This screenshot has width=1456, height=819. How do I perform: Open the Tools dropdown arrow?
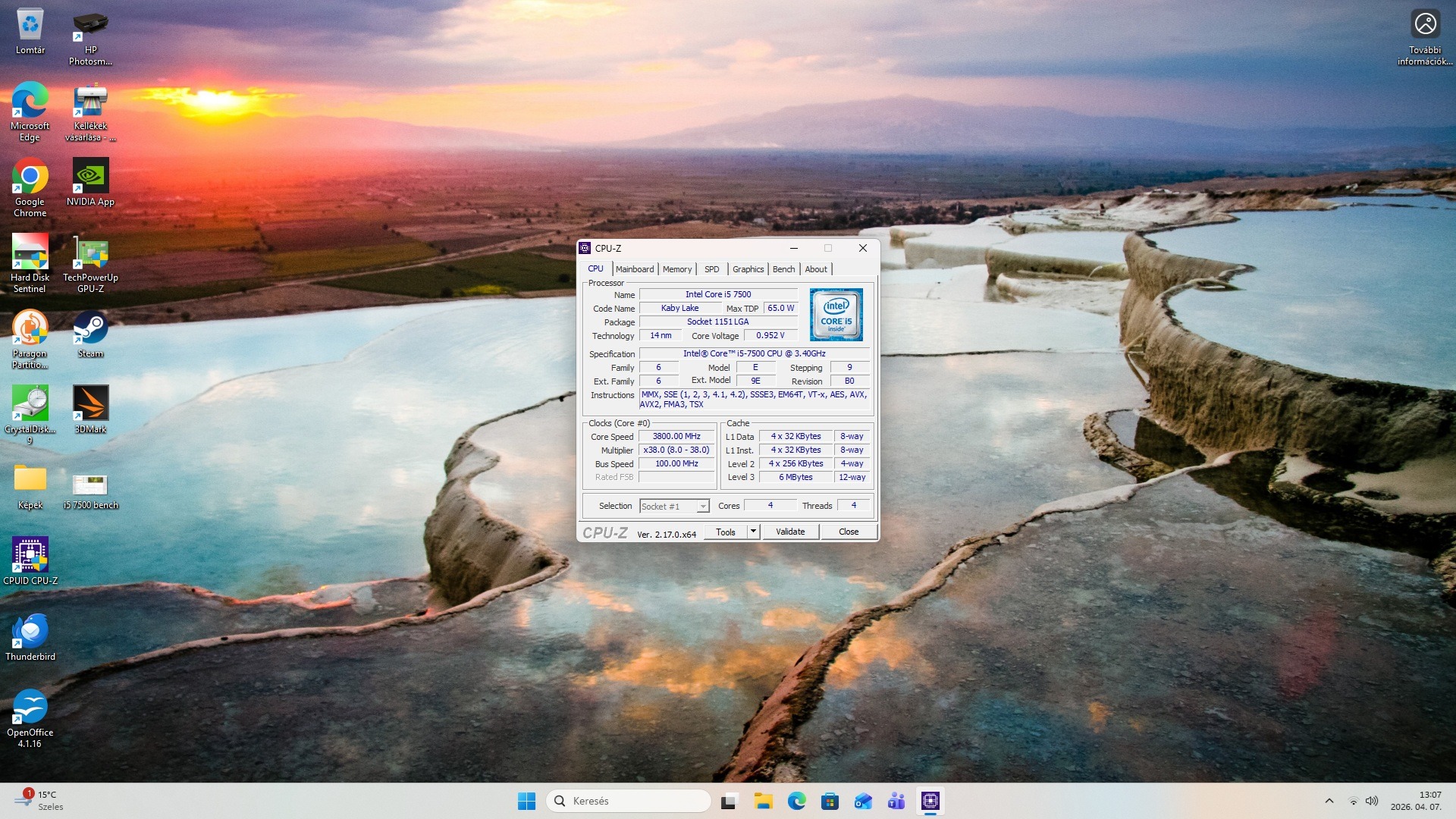[x=753, y=532]
